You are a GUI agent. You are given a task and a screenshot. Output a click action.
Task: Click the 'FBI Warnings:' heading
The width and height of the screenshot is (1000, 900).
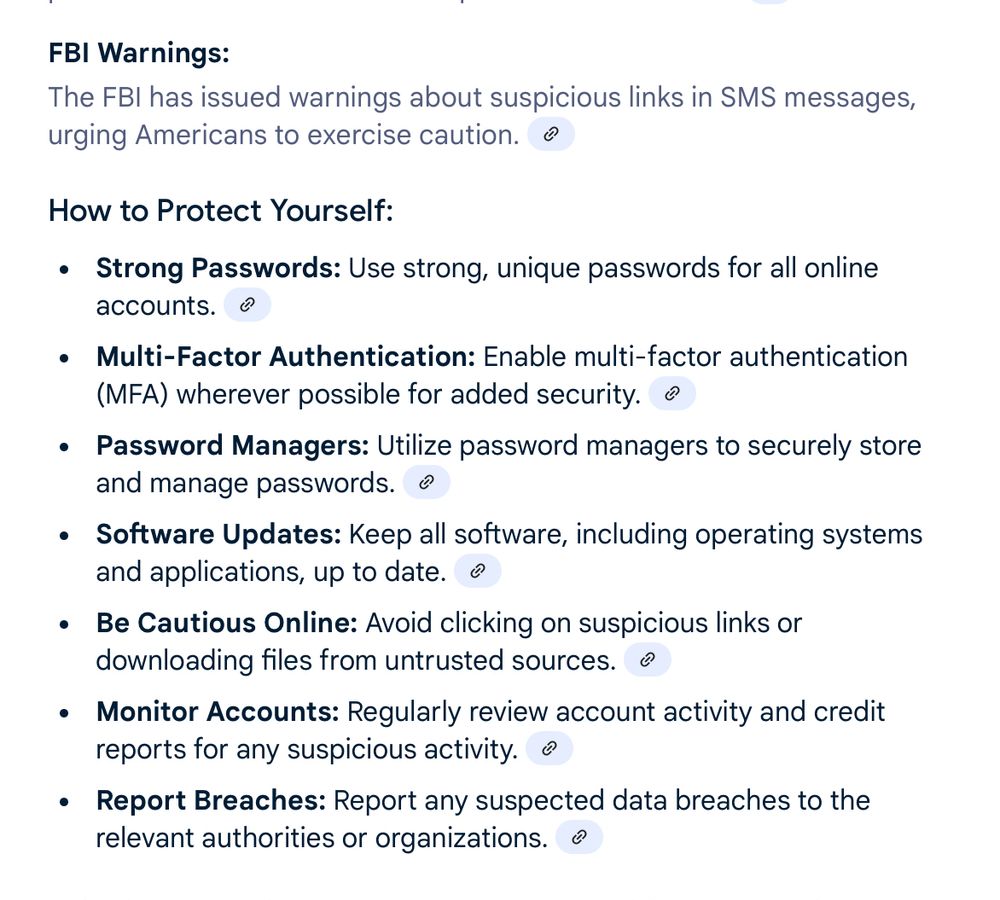[x=139, y=52]
